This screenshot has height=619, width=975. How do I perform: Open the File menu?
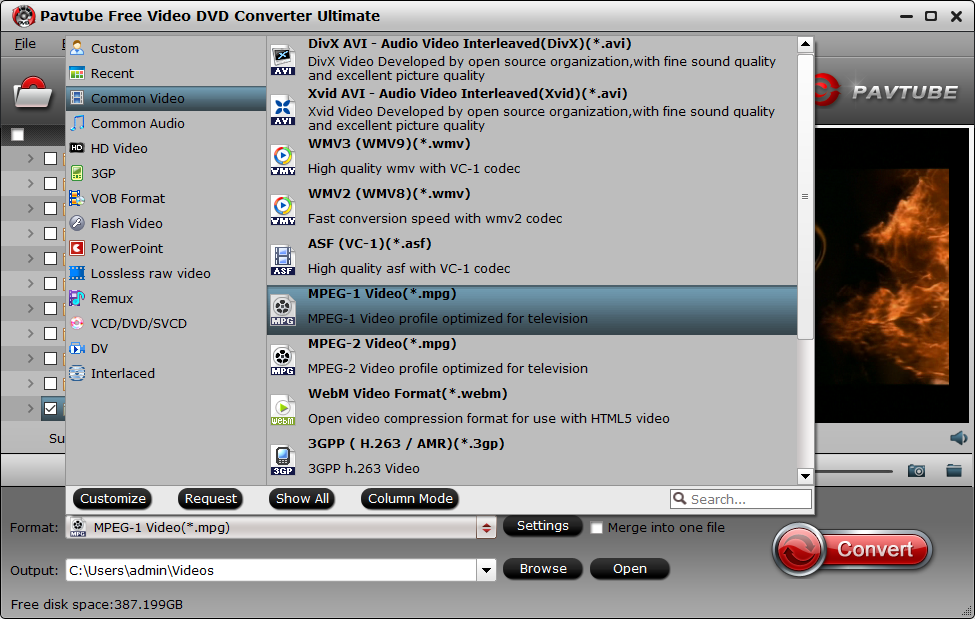click(x=25, y=44)
